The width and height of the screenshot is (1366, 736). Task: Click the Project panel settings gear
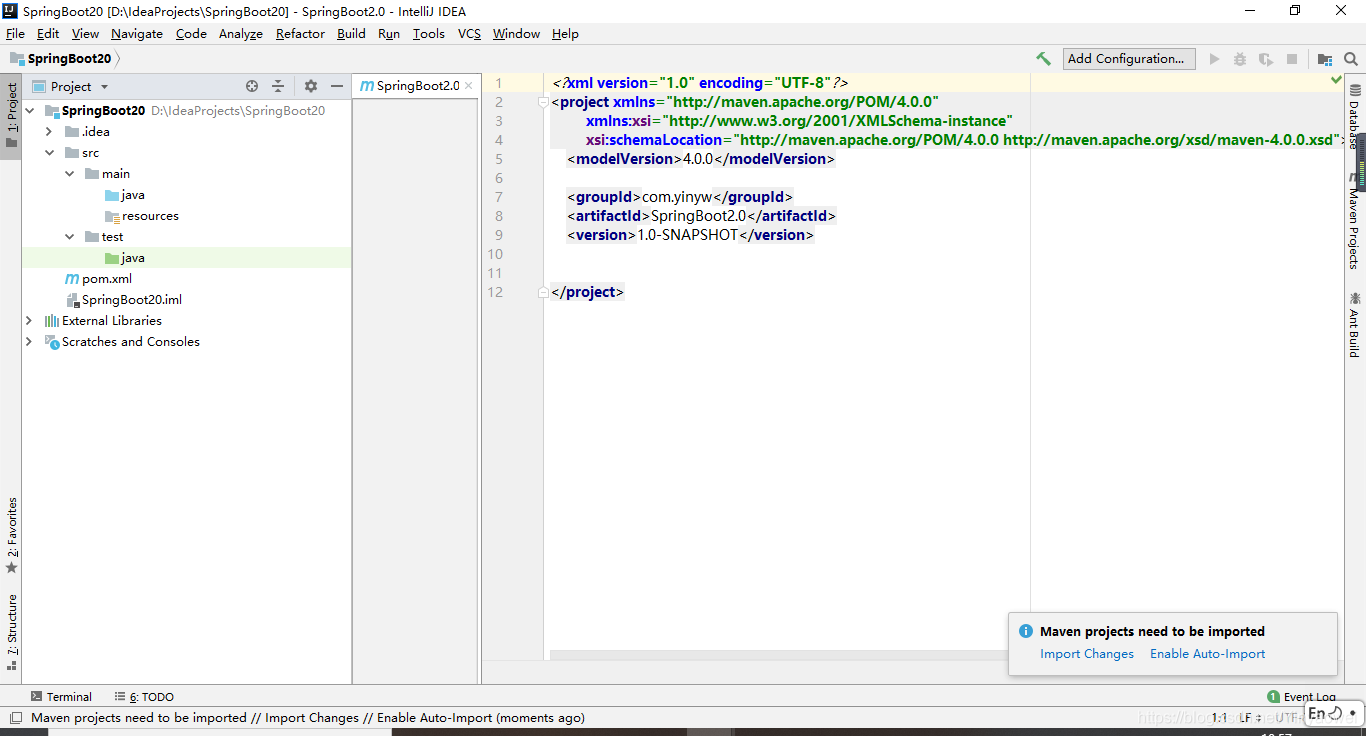click(309, 86)
